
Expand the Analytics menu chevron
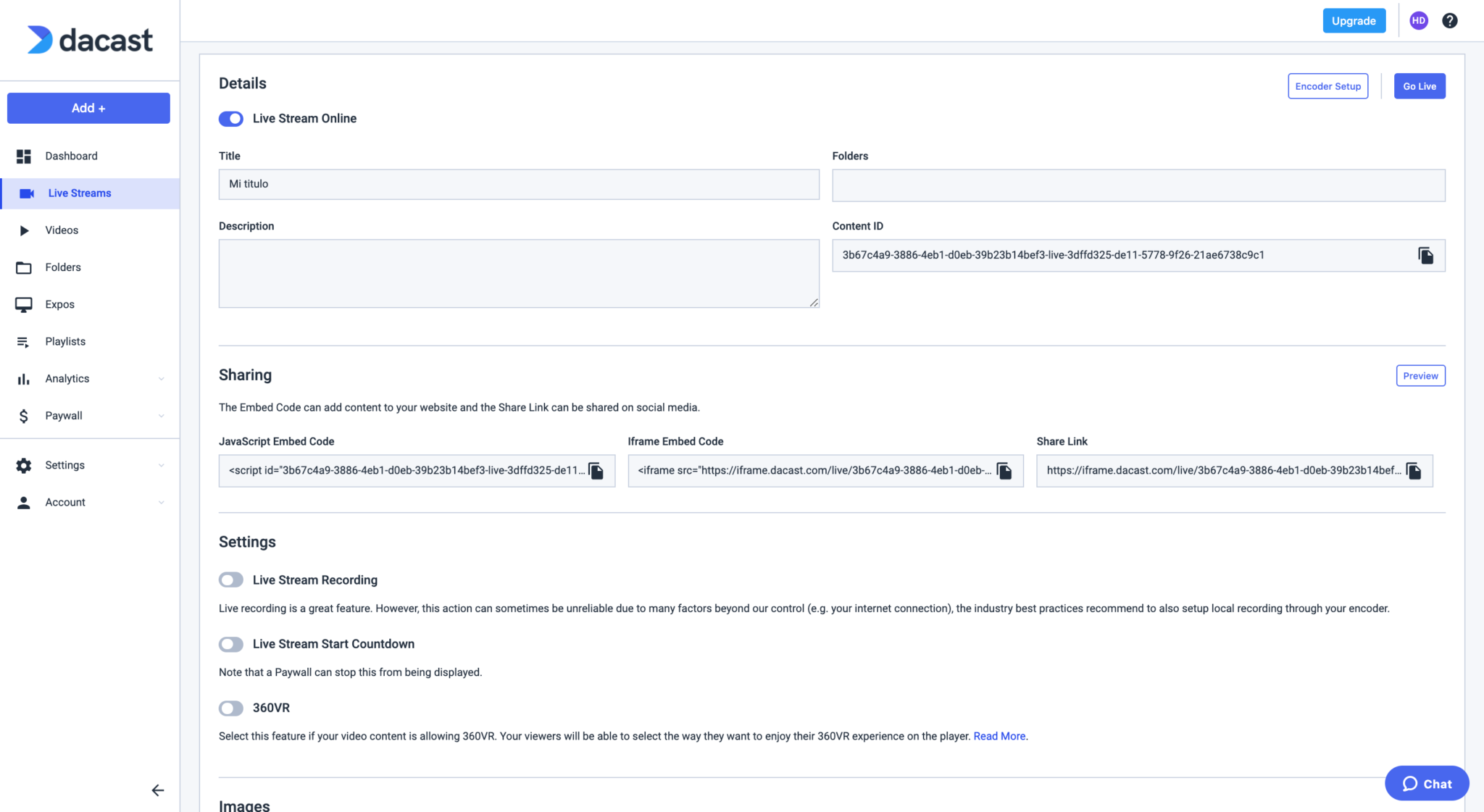(x=161, y=379)
